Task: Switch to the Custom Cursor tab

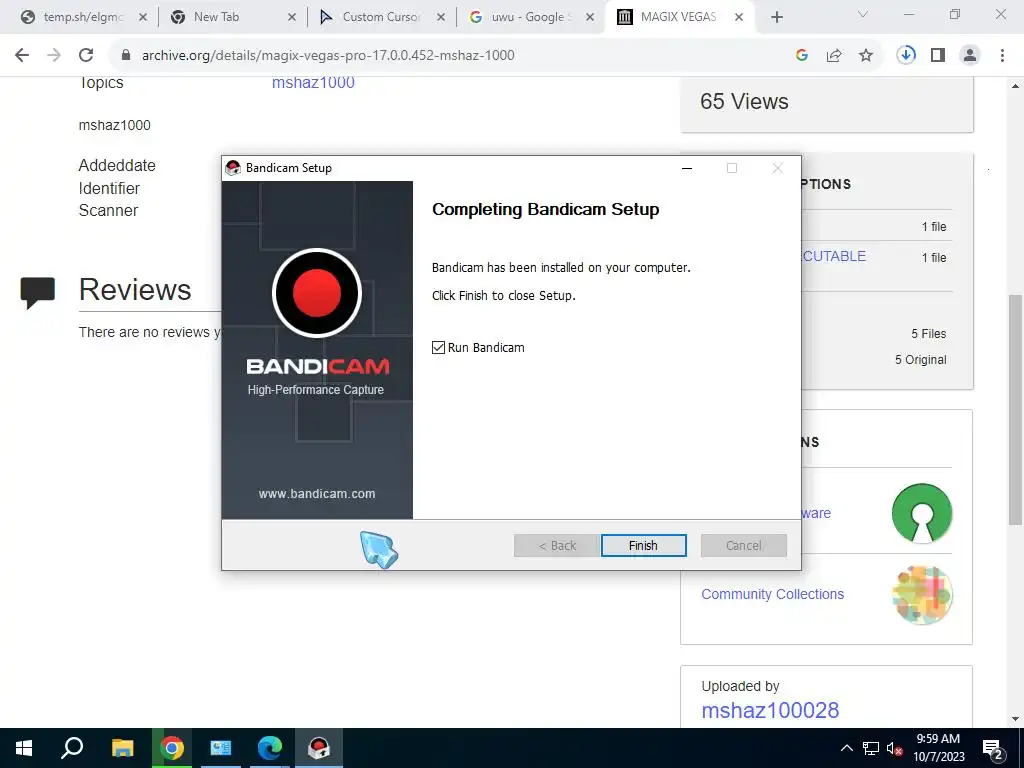Action: click(382, 17)
